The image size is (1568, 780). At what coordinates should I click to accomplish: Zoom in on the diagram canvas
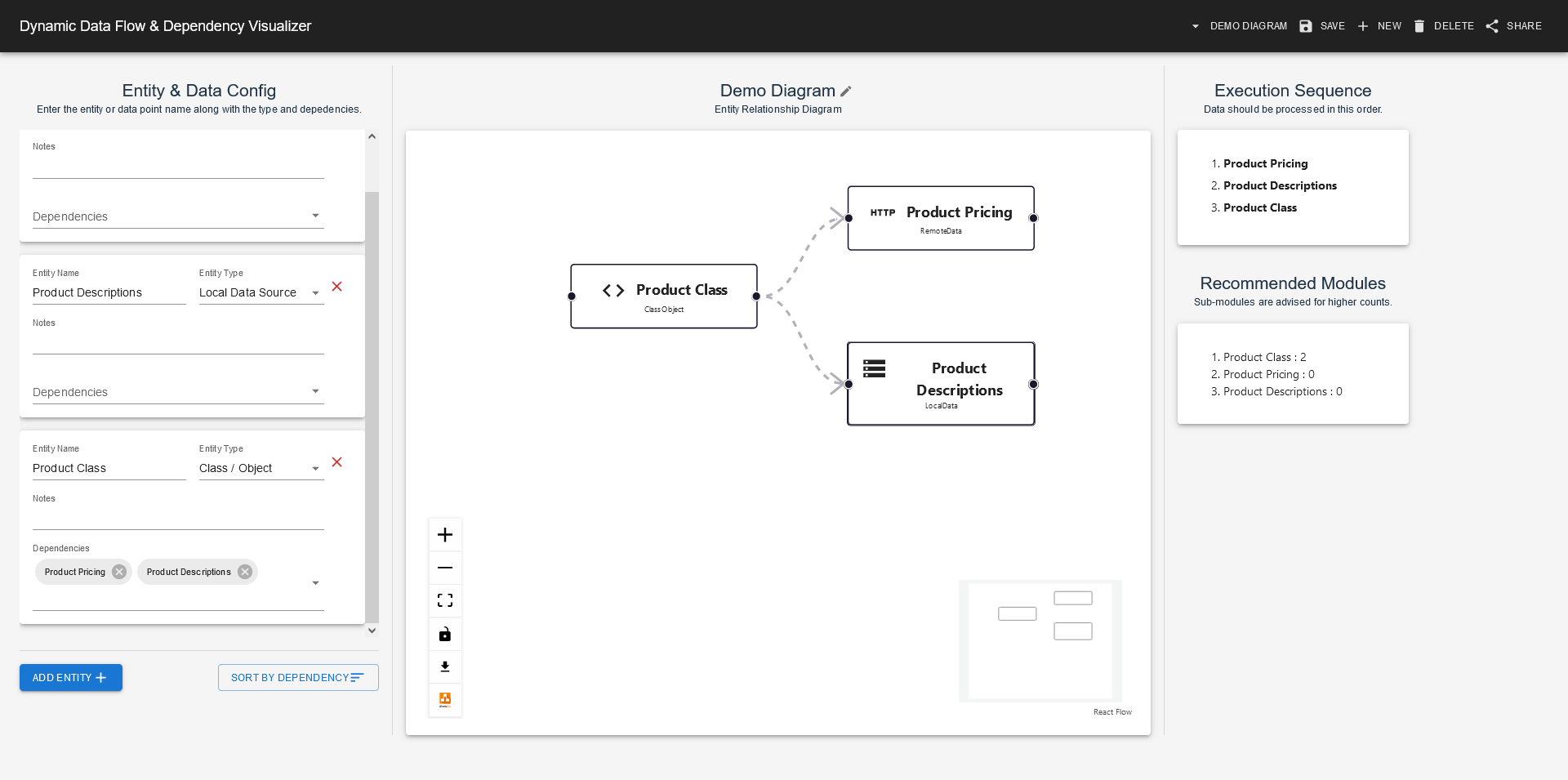click(x=445, y=534)
